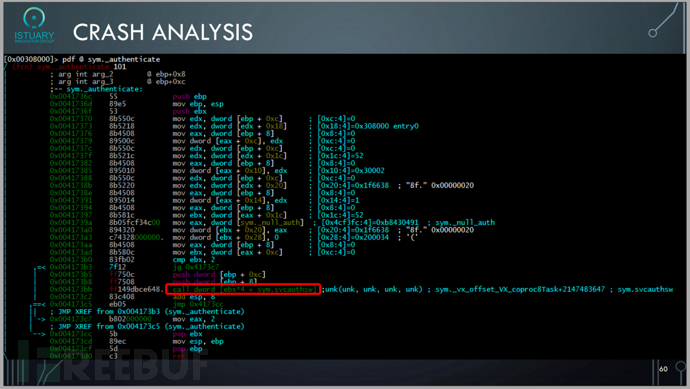Click the 'sym._vx_offset_VX_coproc8Task+2147483647' comment
Screen dimensions: 690x389
point(520,289)
